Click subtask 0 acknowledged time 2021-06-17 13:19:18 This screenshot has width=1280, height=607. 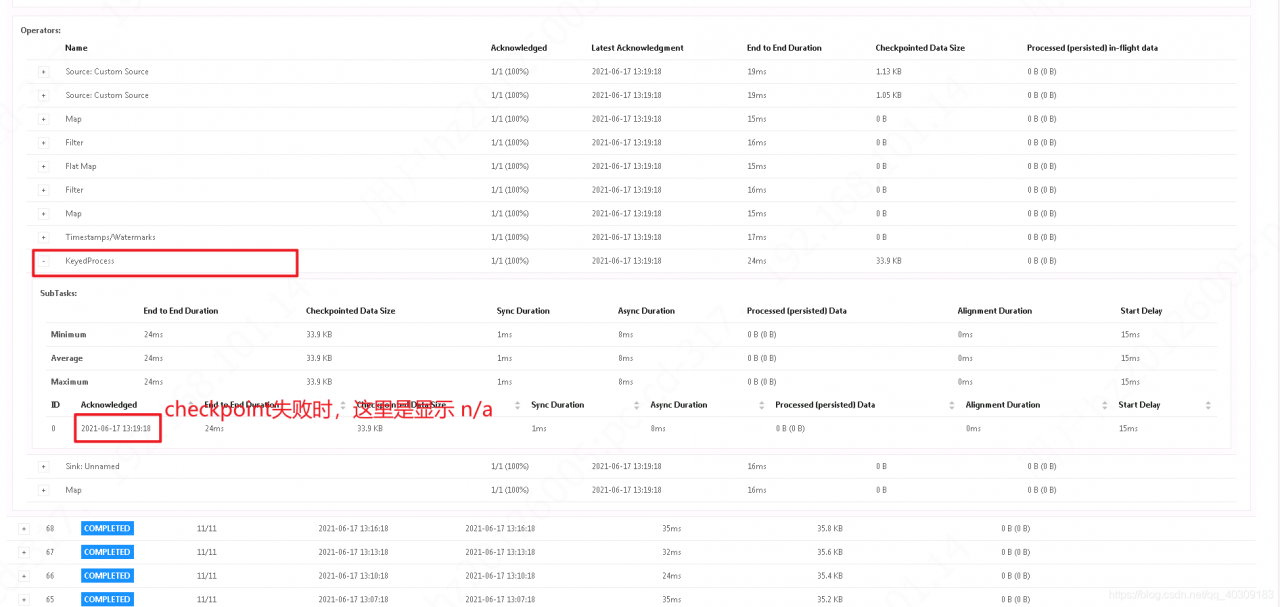(116, 428)
